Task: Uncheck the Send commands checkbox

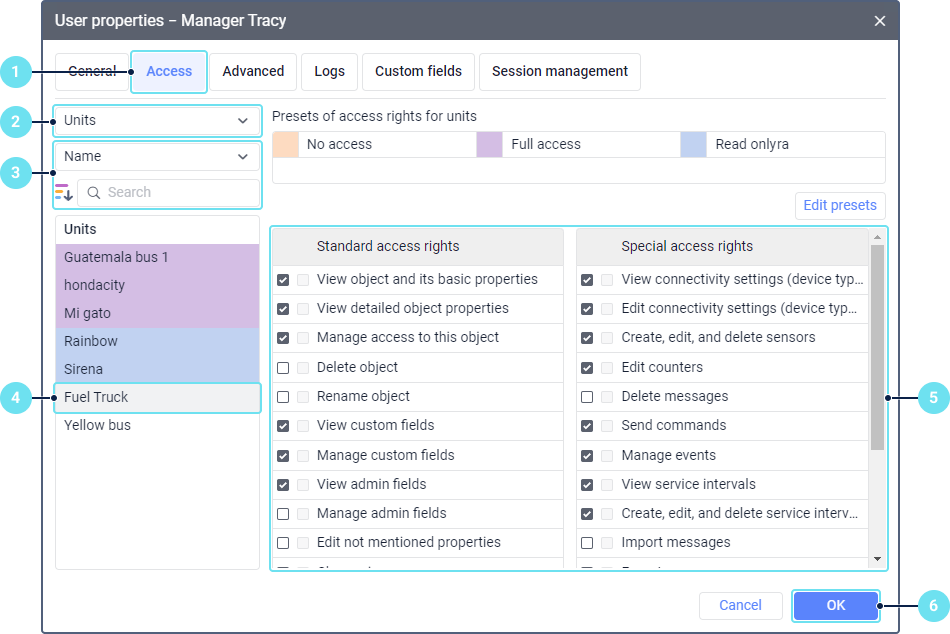Action: [587, 426]
